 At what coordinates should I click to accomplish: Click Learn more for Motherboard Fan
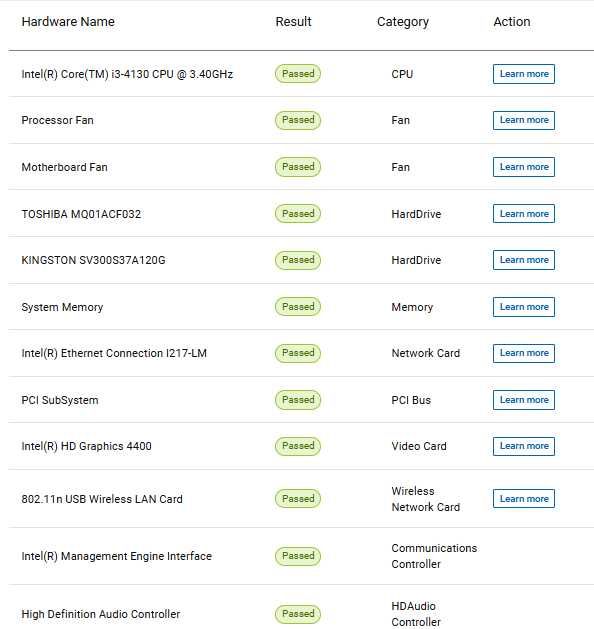tap(524, 167)
